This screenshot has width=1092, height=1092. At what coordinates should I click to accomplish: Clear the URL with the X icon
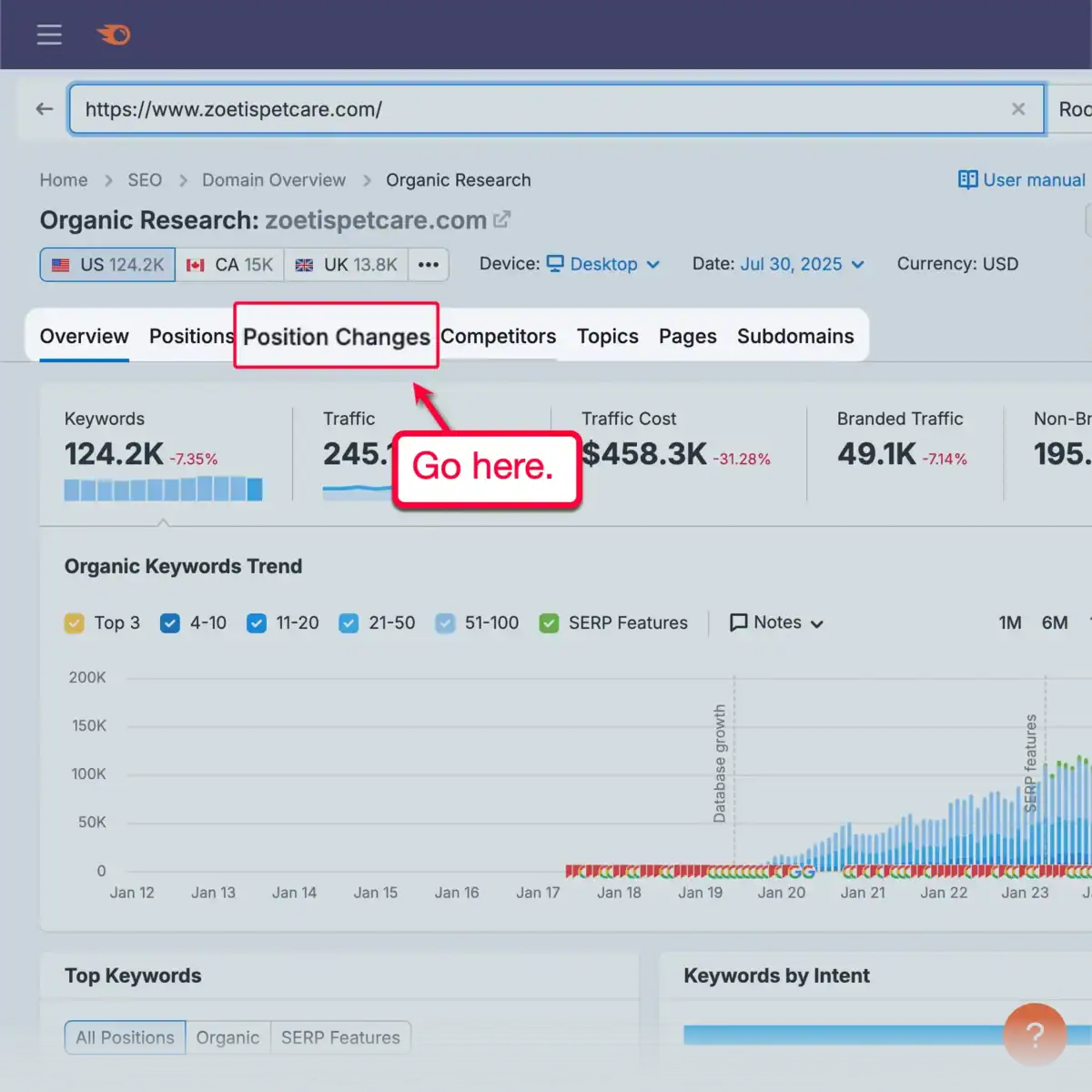coord(1018,108)
